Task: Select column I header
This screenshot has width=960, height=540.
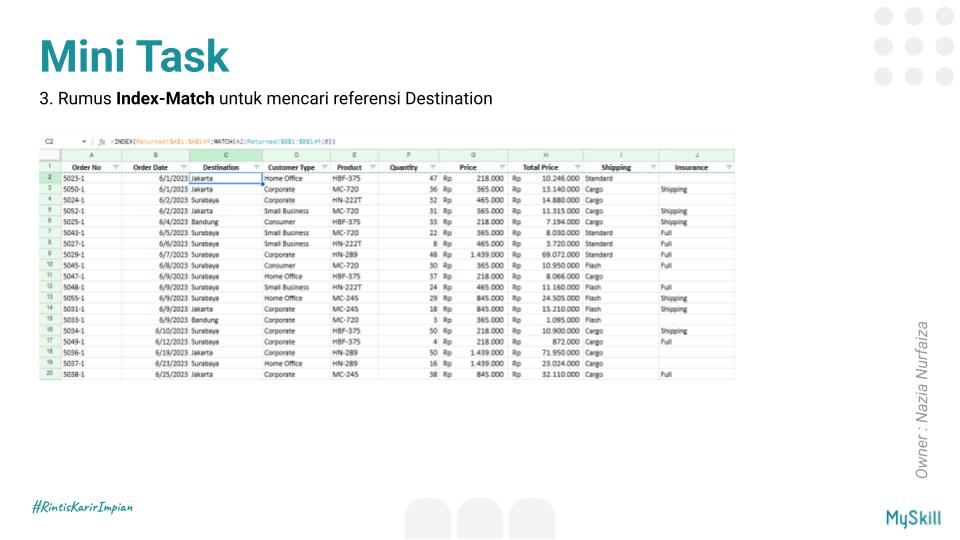Action: tap(621, 155)
